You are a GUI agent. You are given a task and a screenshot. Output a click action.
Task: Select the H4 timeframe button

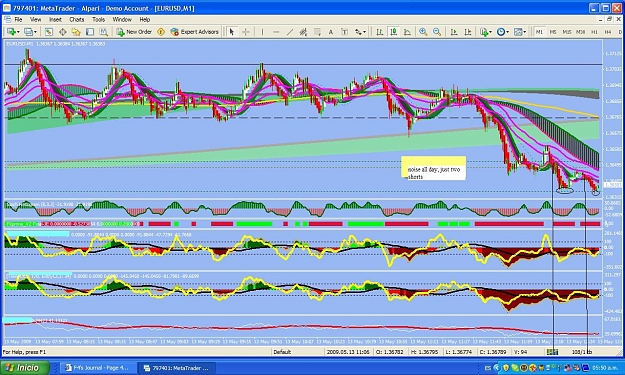[608, 32]
